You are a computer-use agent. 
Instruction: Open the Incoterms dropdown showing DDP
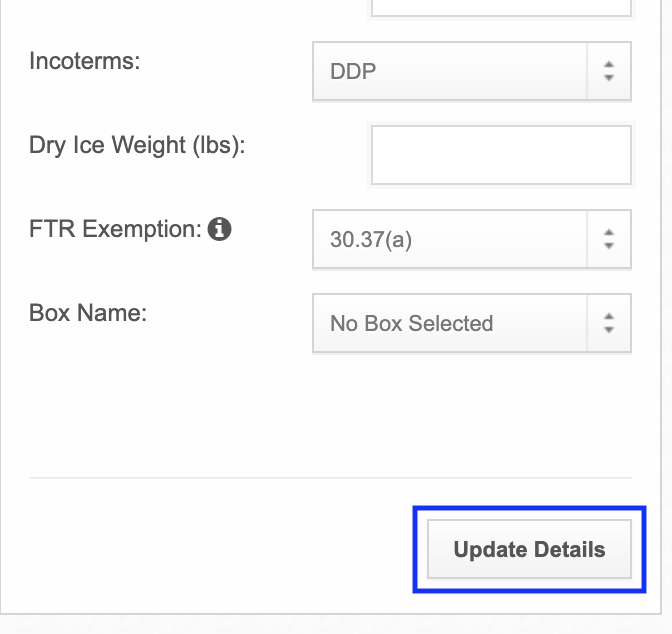[x=472, y=71]
